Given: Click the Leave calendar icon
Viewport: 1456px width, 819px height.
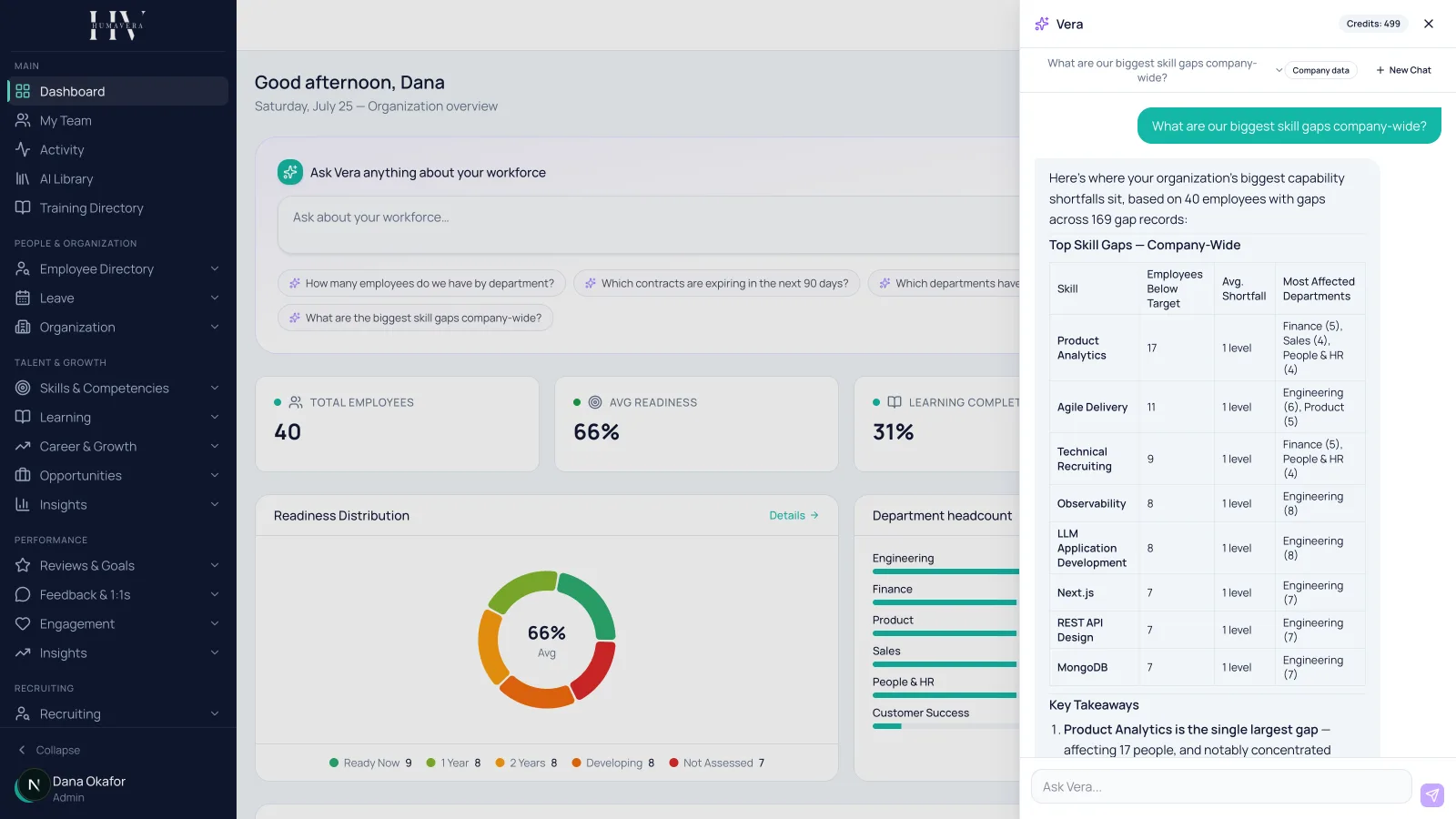Looking at the screenshot, I should 23,298.
